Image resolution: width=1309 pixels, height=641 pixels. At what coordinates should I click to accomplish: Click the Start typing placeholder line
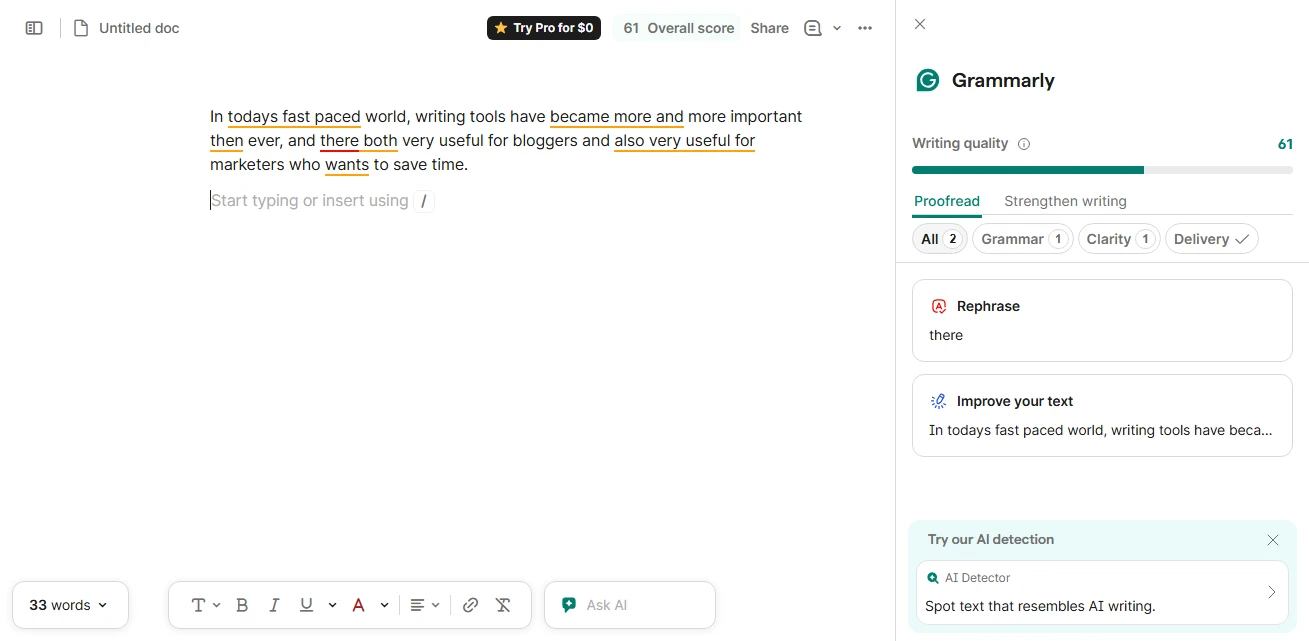(x=309, y=201)
